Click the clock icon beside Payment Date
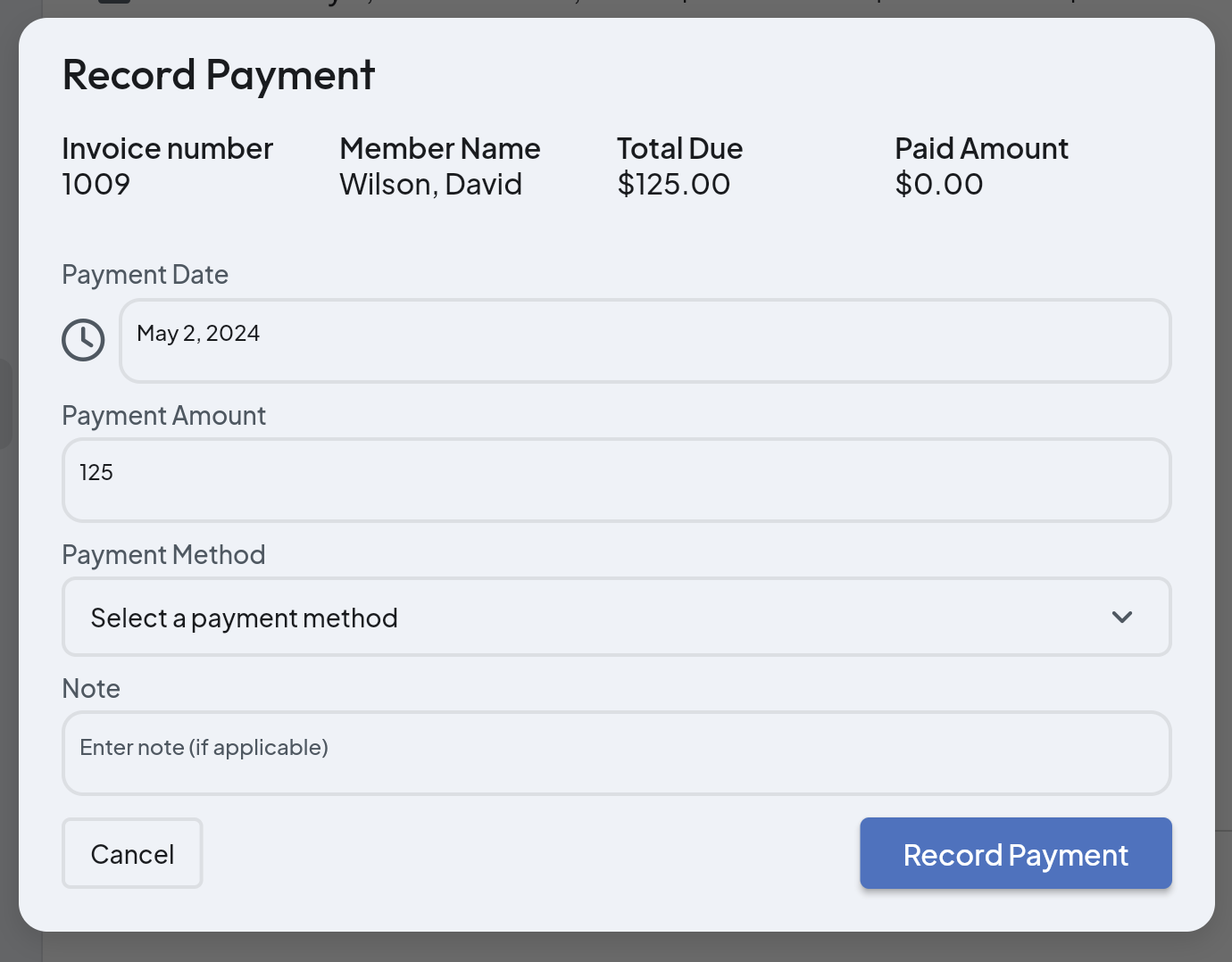Viewport: 1232px width, 962px height. point(83,340)
